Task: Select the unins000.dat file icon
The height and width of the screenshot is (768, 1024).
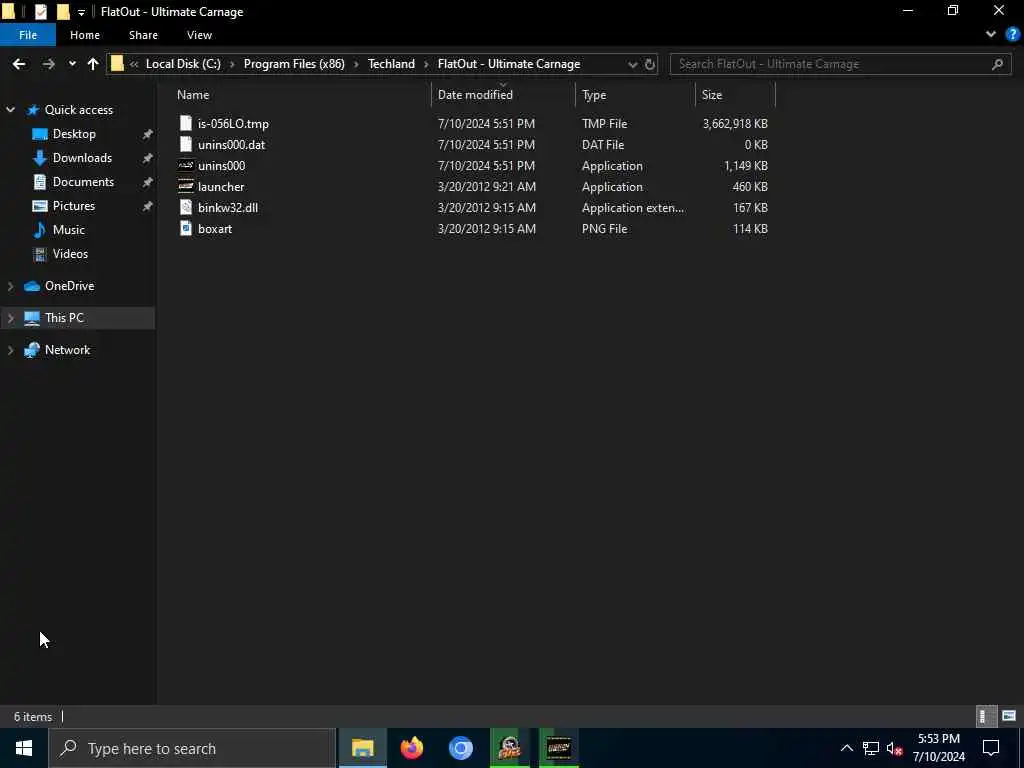Action: [186, 144]
